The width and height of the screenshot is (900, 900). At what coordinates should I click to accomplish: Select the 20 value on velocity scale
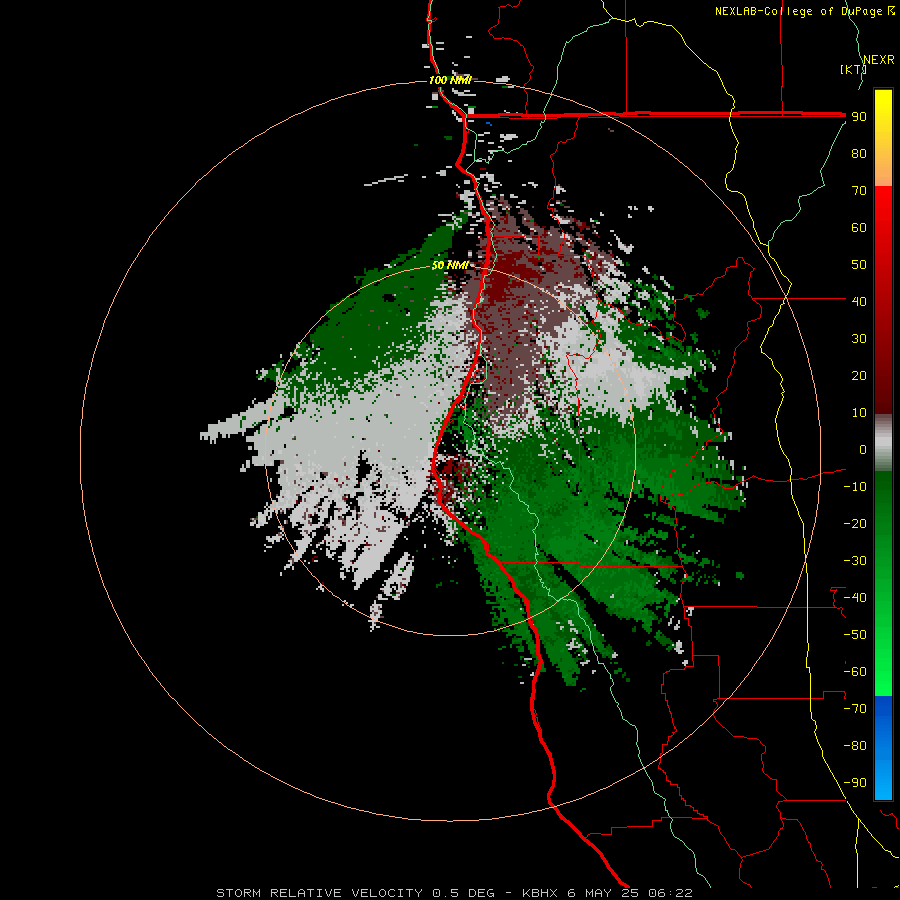(x=859, y=376)
